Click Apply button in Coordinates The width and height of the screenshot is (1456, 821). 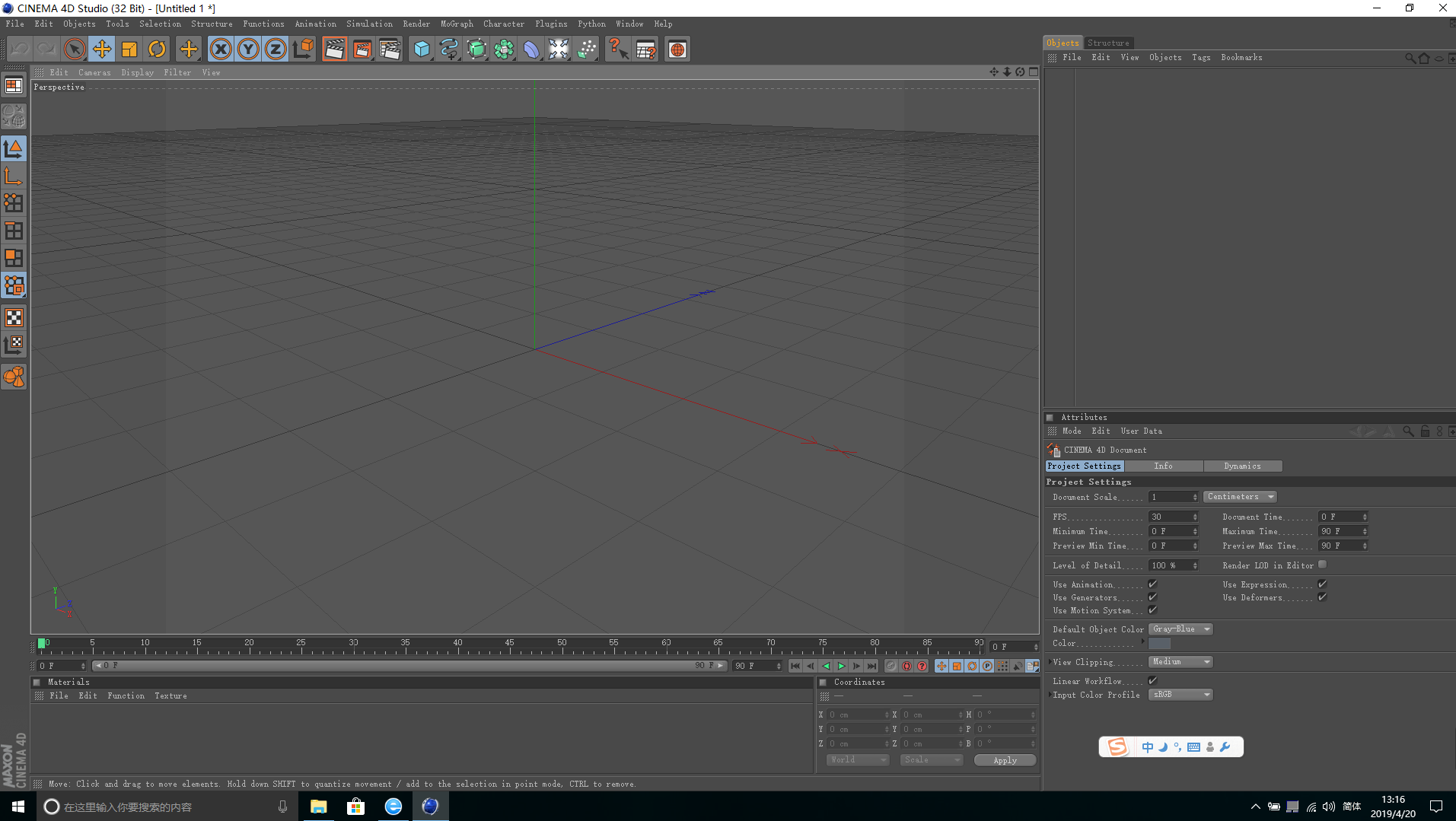(1005, 760)
